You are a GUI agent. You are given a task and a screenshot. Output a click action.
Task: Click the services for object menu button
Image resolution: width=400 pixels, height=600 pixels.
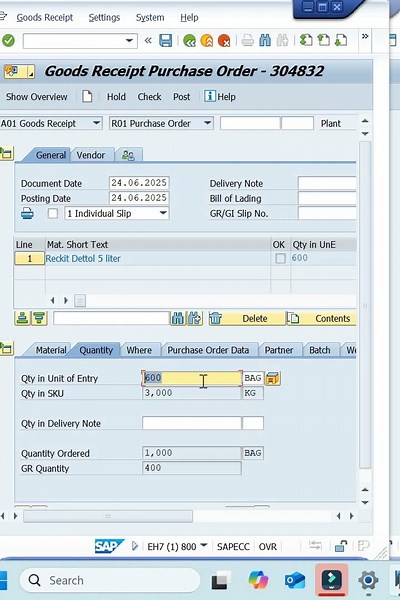tap(19, 71)
